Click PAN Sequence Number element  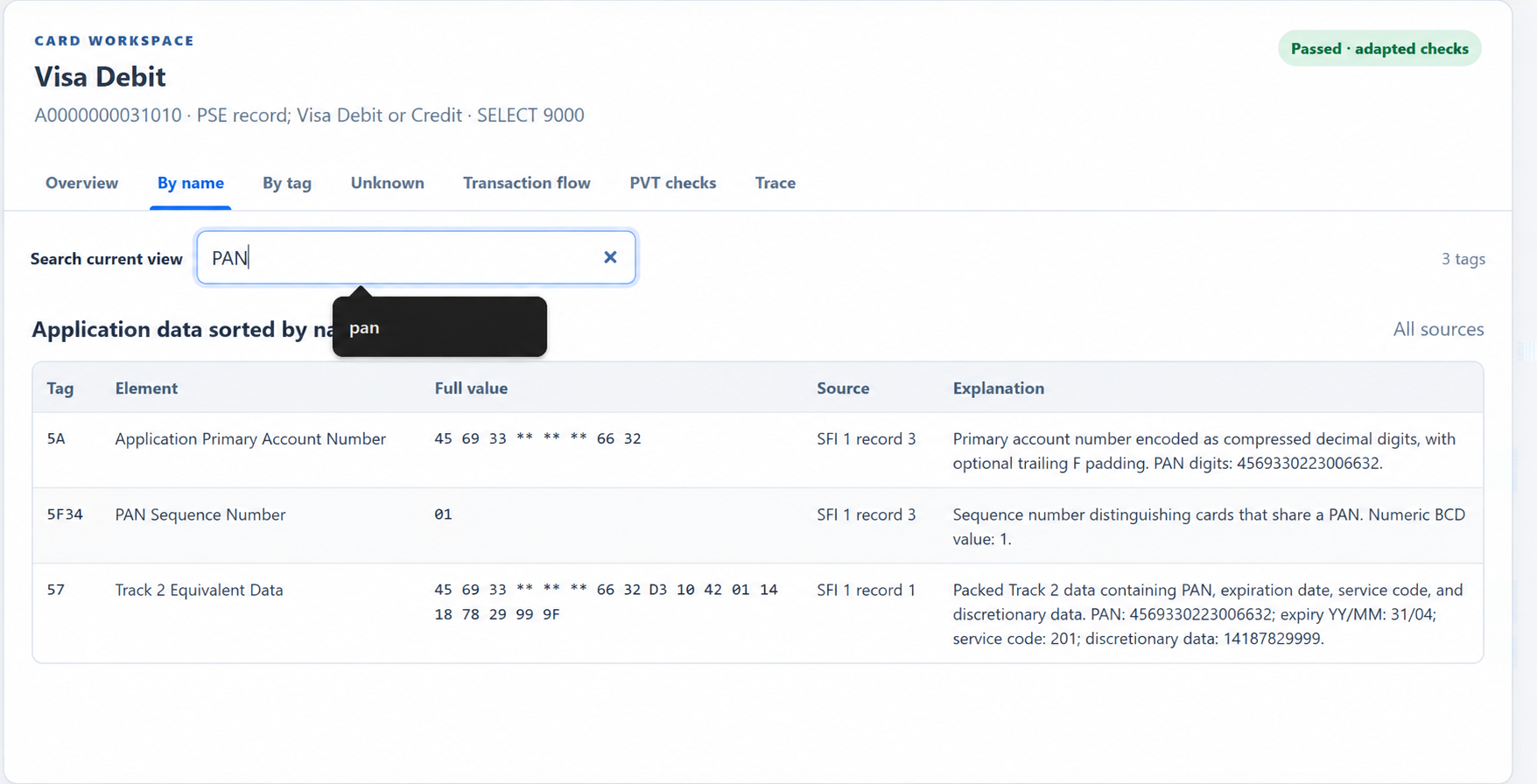coord(200,514)
